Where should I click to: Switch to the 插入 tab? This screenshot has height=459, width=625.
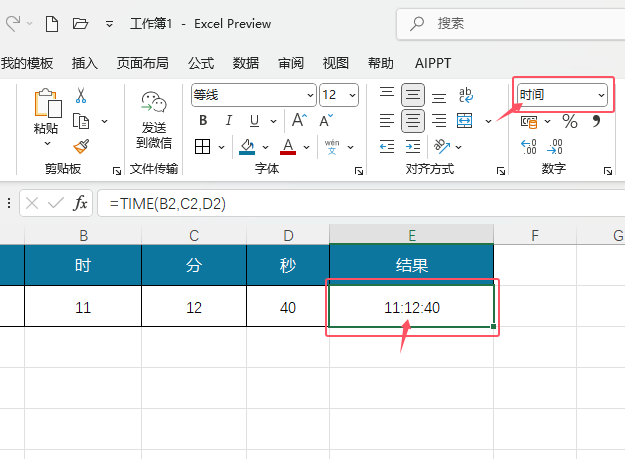pyautogui.click(x=85, y=63)
